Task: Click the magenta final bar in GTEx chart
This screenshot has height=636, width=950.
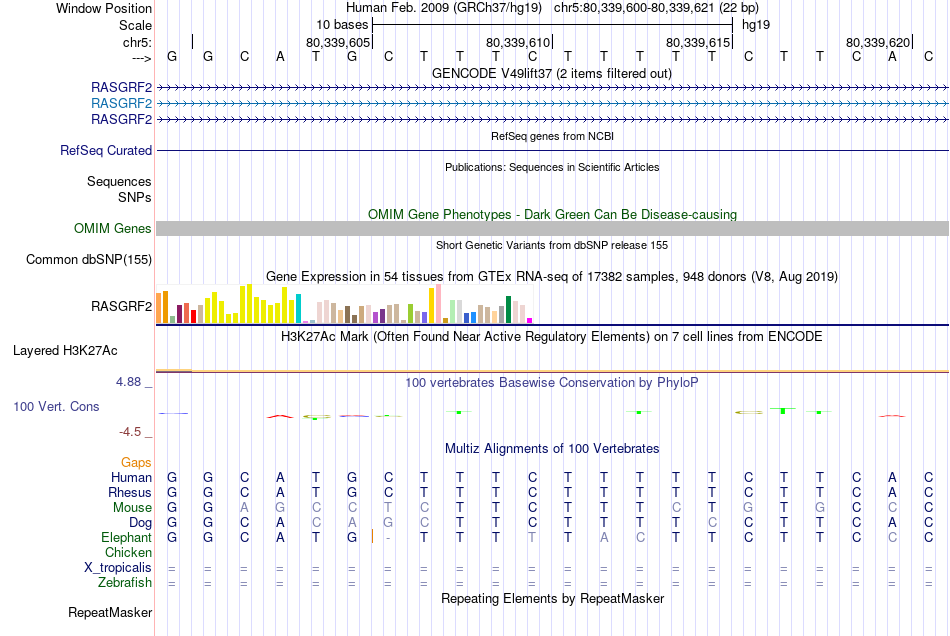Action: tap(530, 320)
